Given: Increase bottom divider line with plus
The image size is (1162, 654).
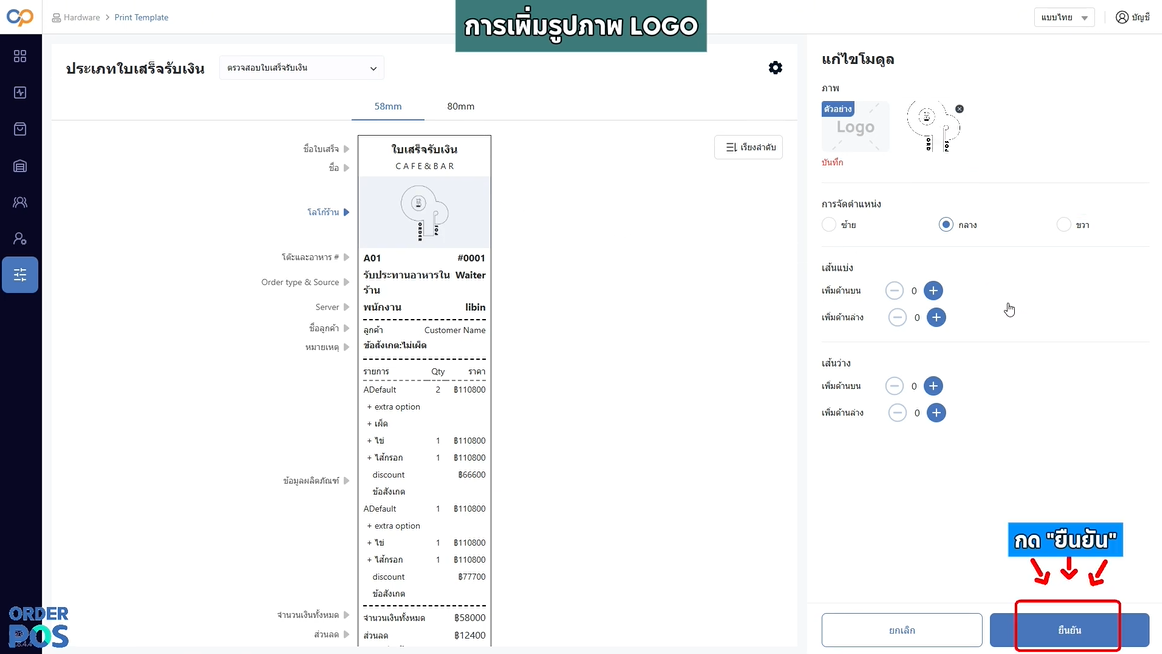Looking at the screenshot, I should click(936, 317).
